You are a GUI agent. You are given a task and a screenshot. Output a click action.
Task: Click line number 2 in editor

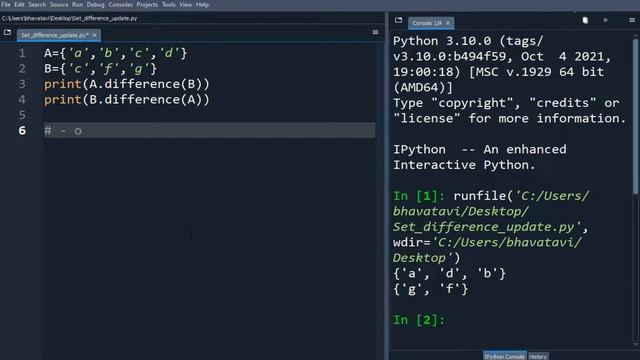[22, 69]
